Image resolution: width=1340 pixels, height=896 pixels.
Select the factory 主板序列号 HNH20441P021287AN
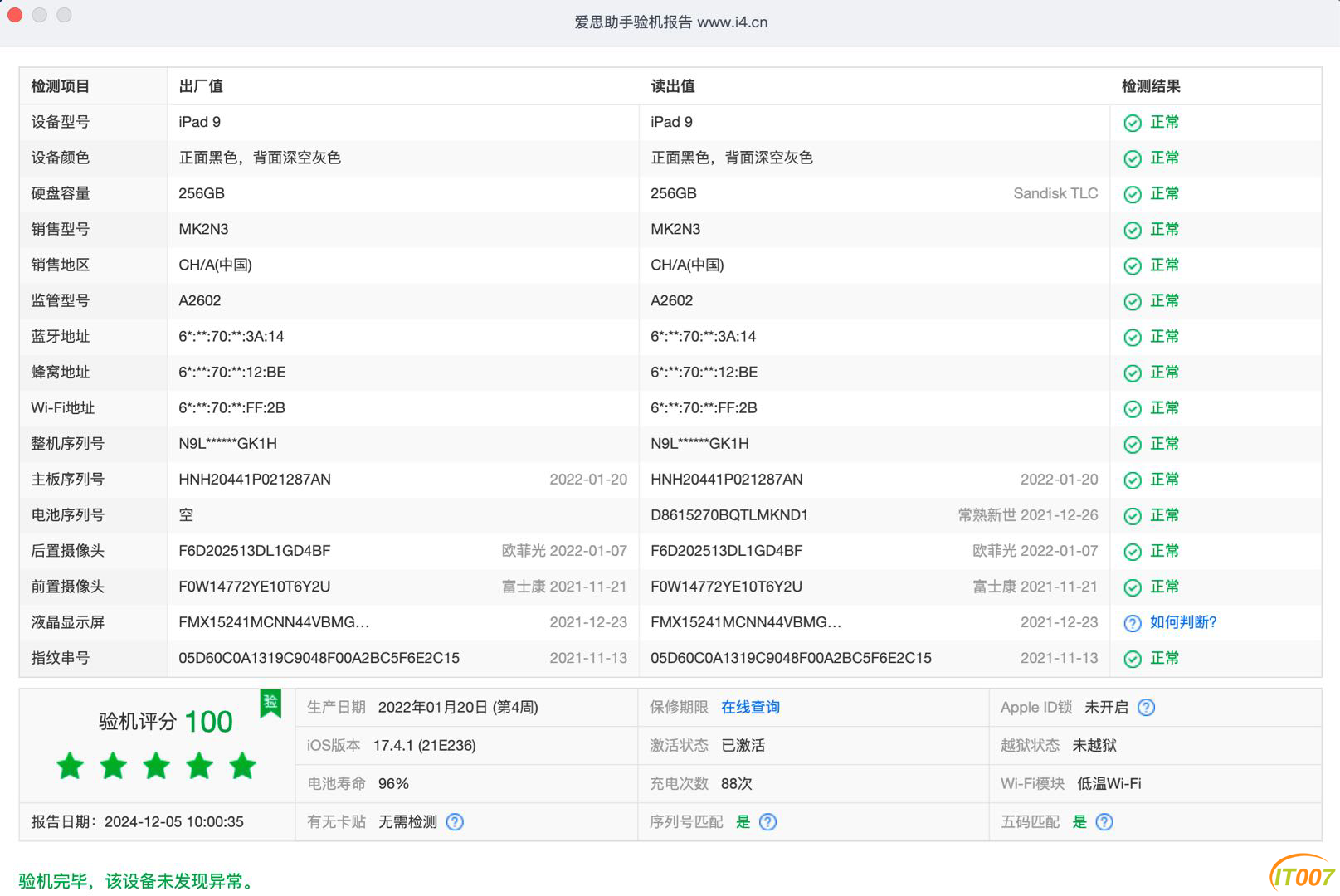255,480
